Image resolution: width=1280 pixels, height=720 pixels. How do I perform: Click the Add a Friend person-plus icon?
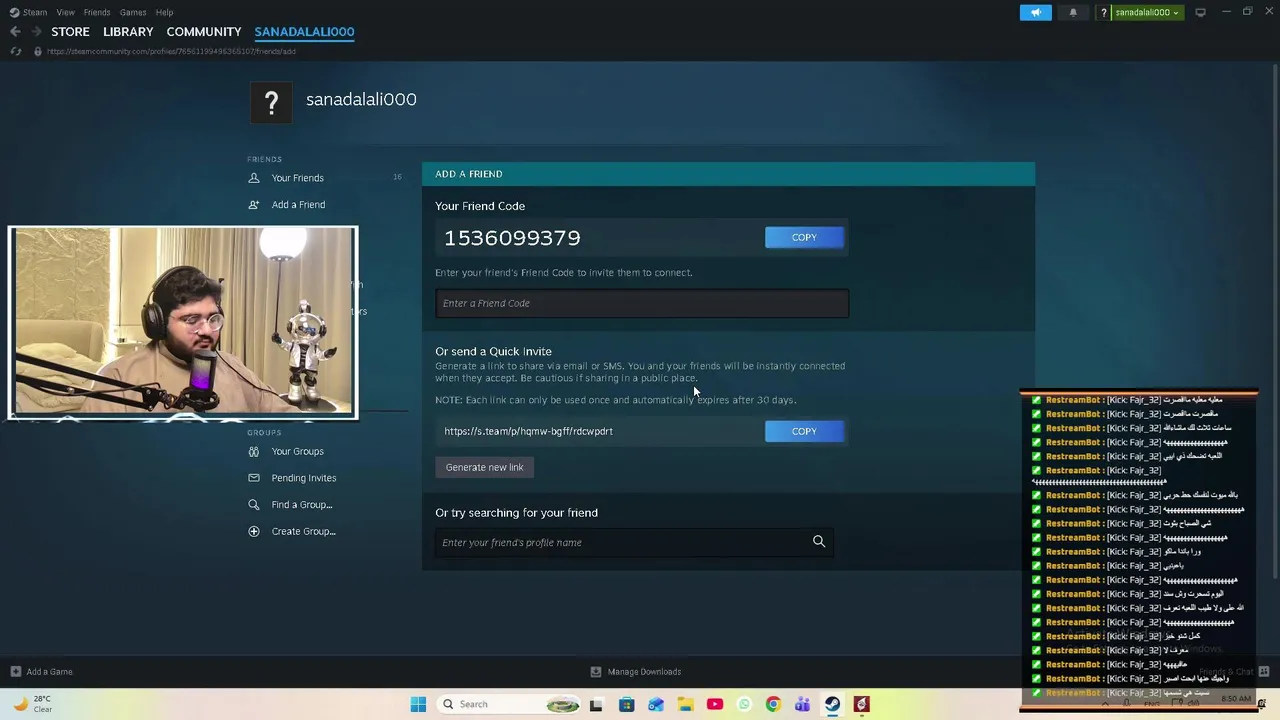coord(253,204)
